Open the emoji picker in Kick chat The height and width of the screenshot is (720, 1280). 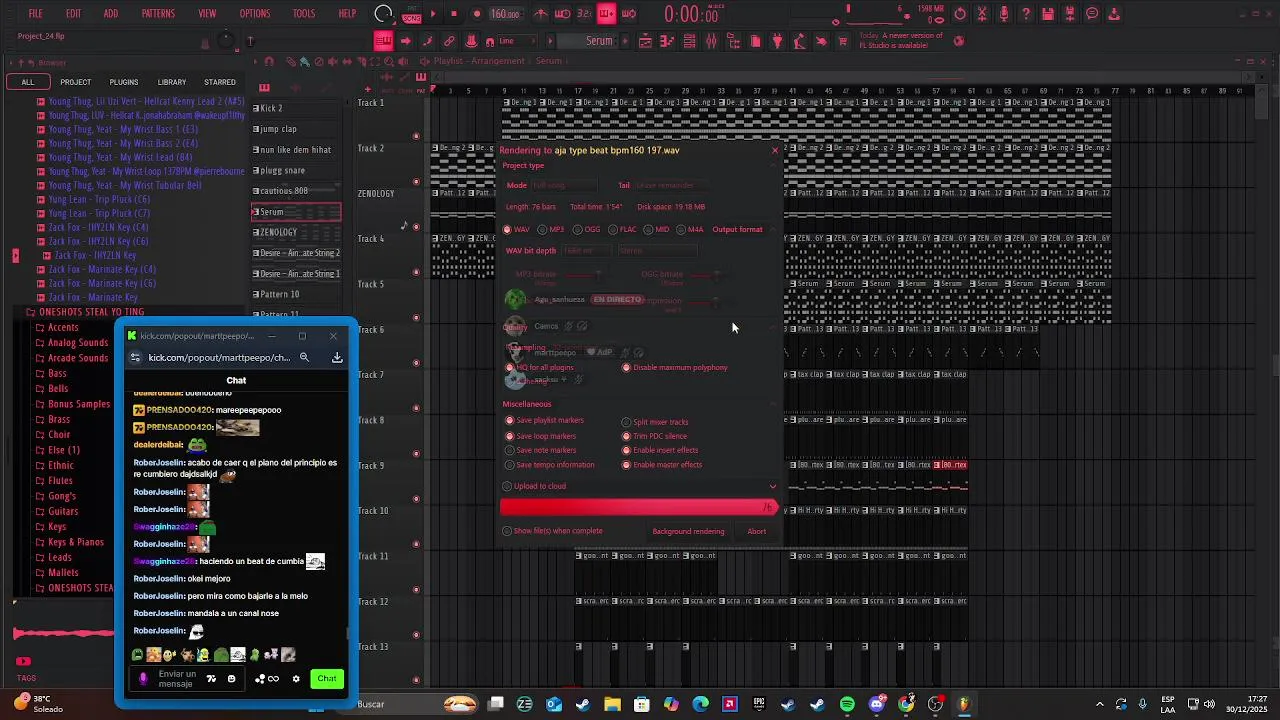point(231,679)
